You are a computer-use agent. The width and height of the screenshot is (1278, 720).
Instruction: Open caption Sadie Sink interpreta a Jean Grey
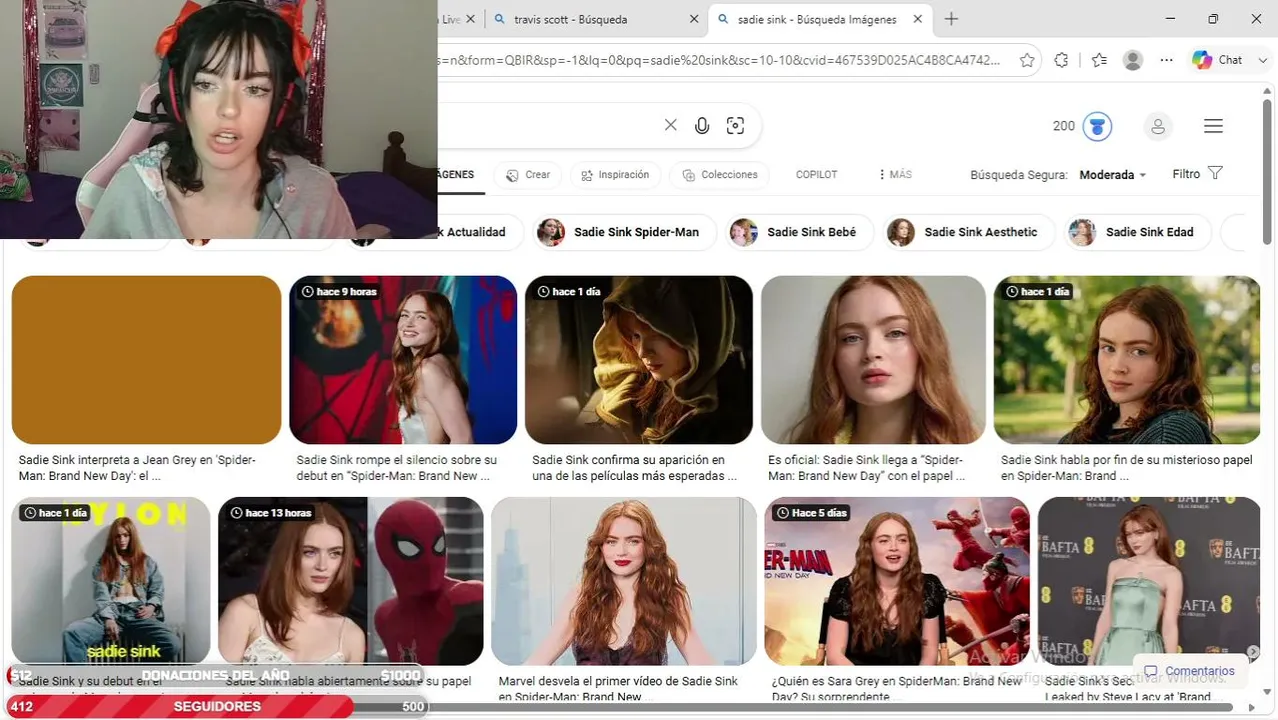[137, 468]
